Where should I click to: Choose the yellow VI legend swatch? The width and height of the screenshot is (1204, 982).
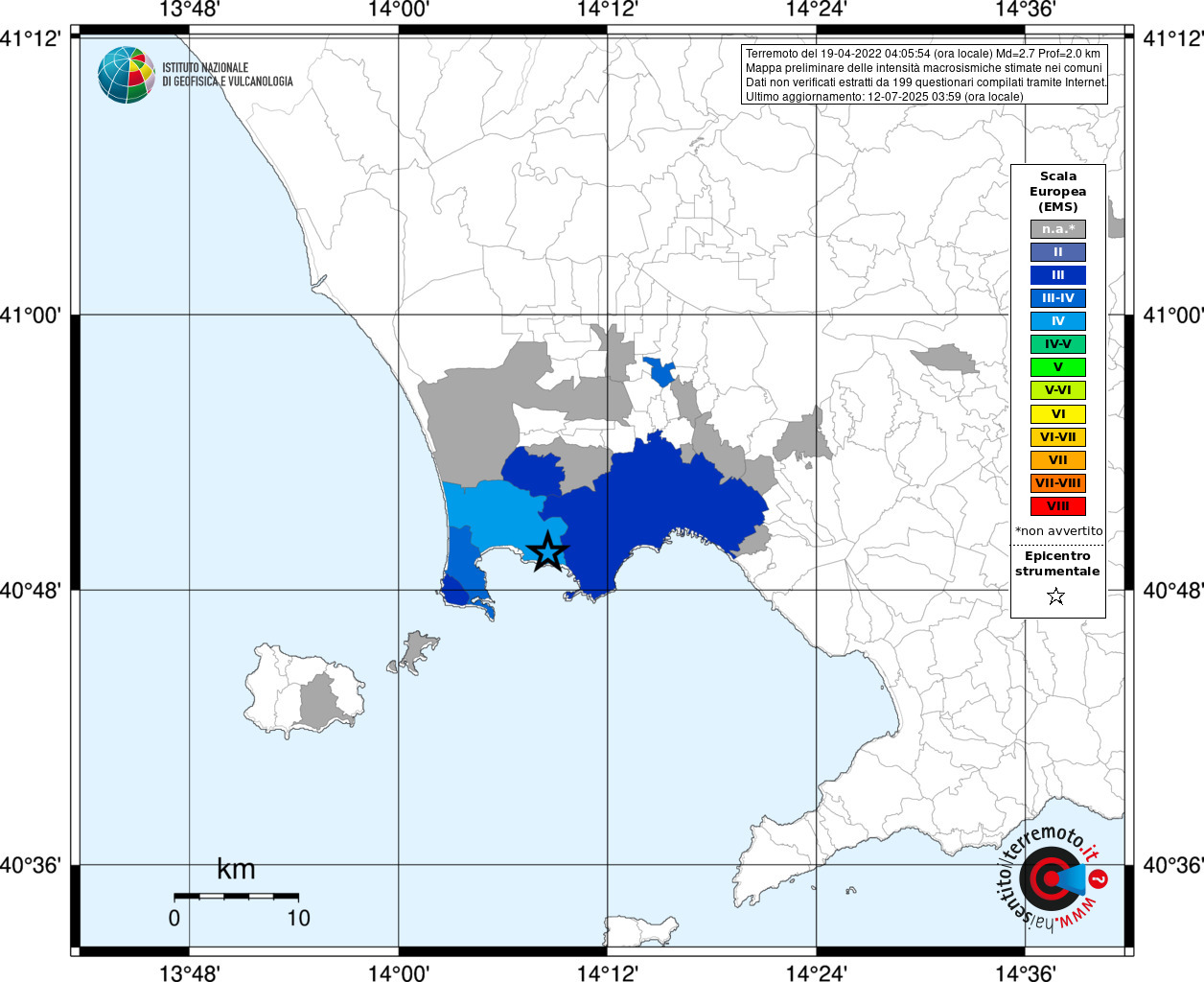pyautogui.click(x=1058, y=414)
